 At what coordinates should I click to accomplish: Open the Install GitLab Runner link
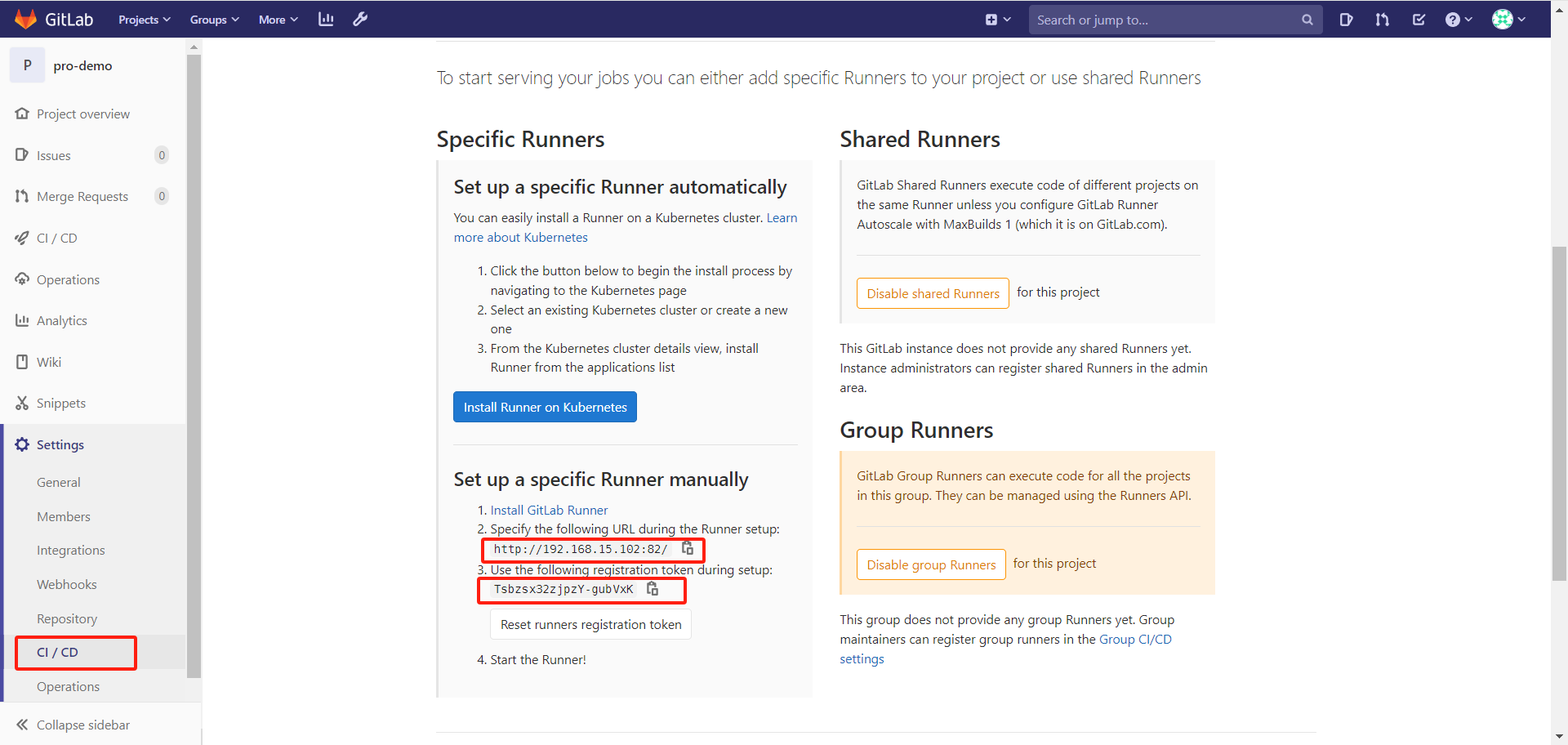pyautogui.click(x=549, y=509)
